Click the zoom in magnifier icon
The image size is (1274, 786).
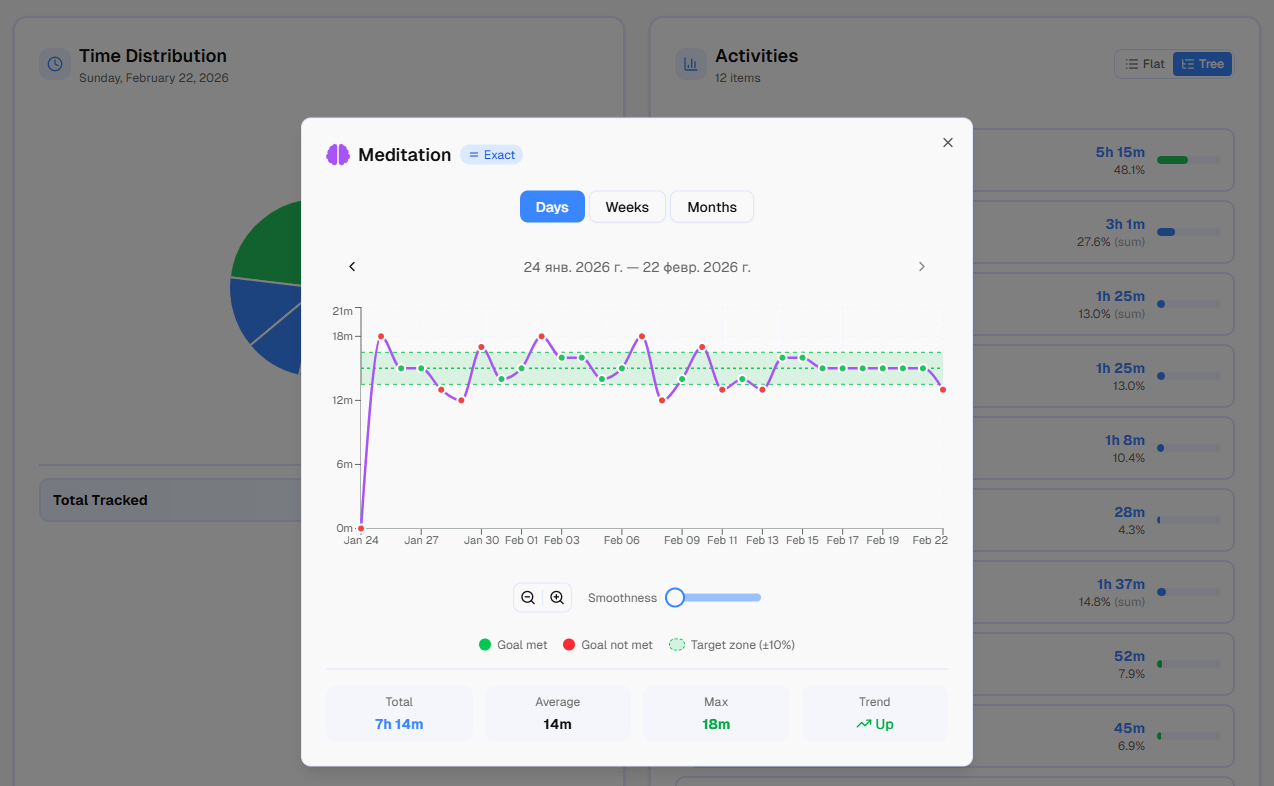point(557,598)
